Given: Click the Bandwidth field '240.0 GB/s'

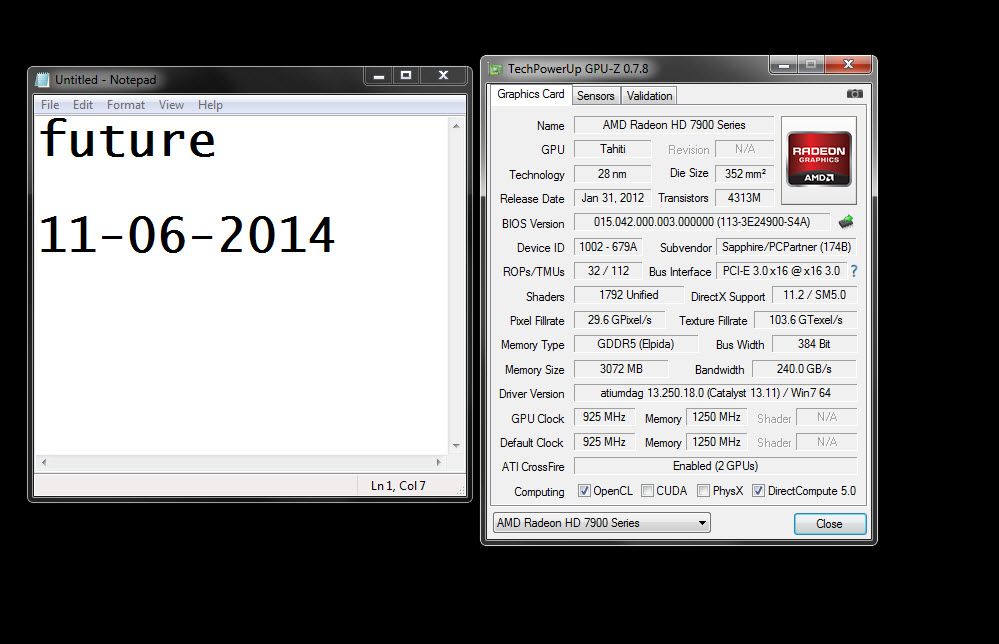Looking at the screenshot, I should pyautogui.click(x=804, y=369).
